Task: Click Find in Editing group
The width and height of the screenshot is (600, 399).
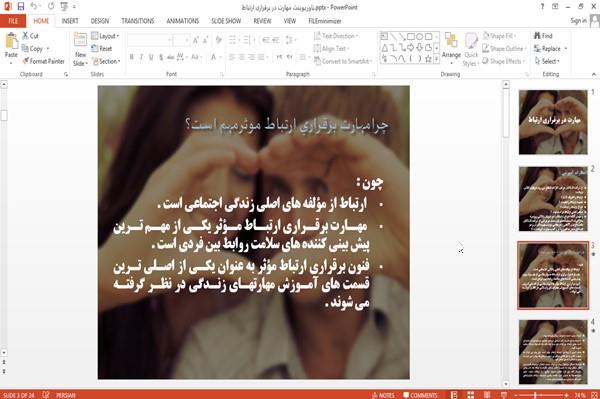Action: tap(543, 36)
